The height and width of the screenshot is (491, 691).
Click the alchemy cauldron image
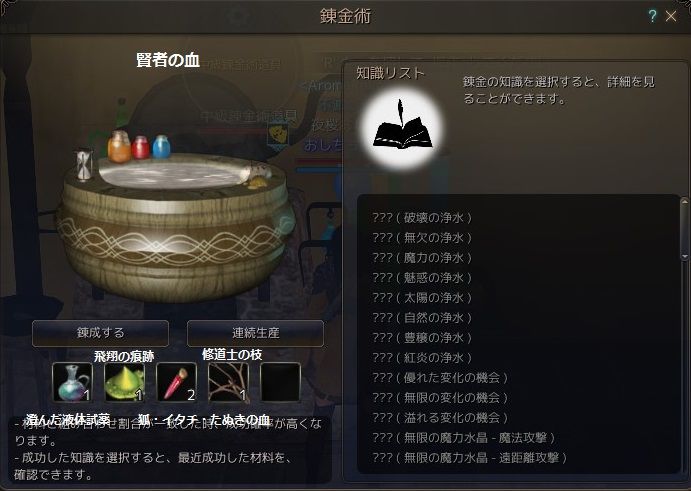click(174, 220)
